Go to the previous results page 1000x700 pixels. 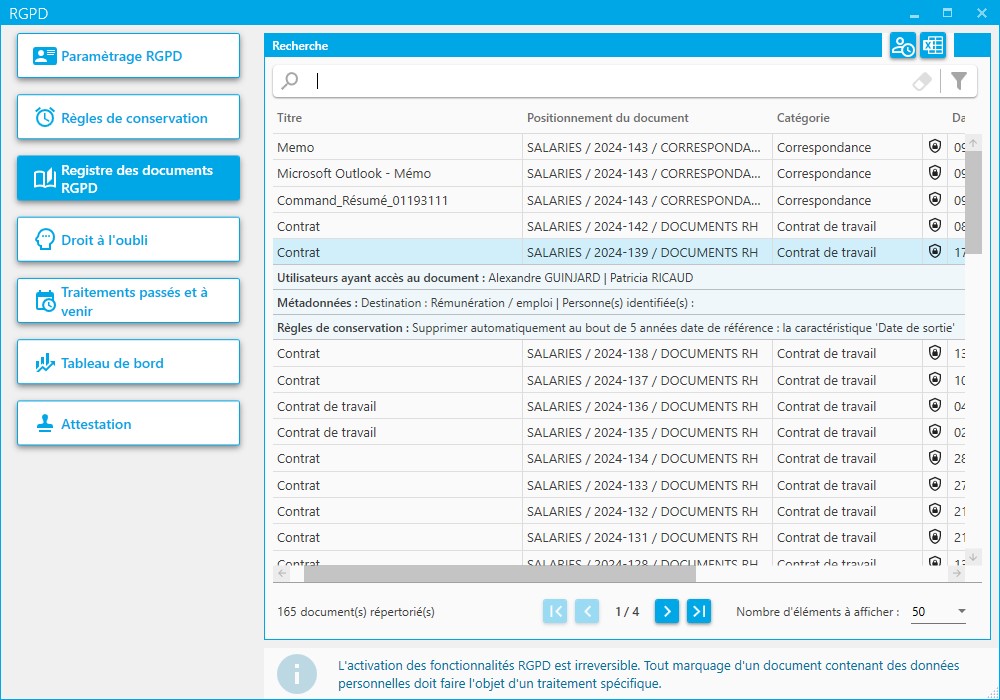(587, 611)
